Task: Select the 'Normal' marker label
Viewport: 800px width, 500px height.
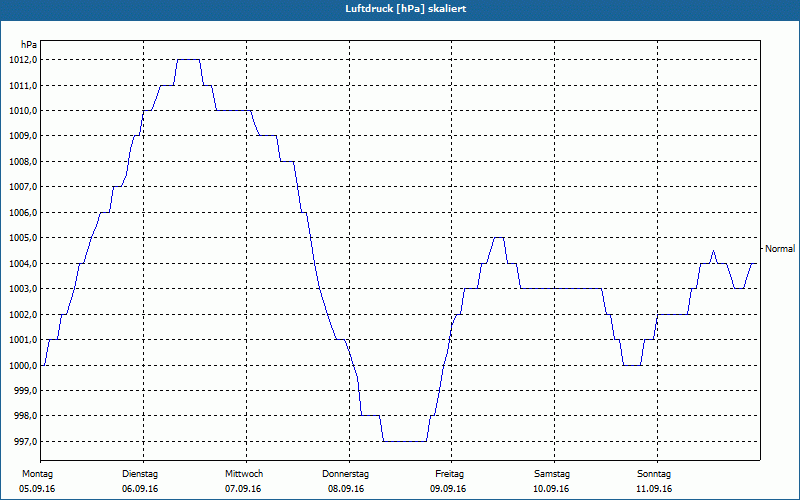Action: click(780, 248)
